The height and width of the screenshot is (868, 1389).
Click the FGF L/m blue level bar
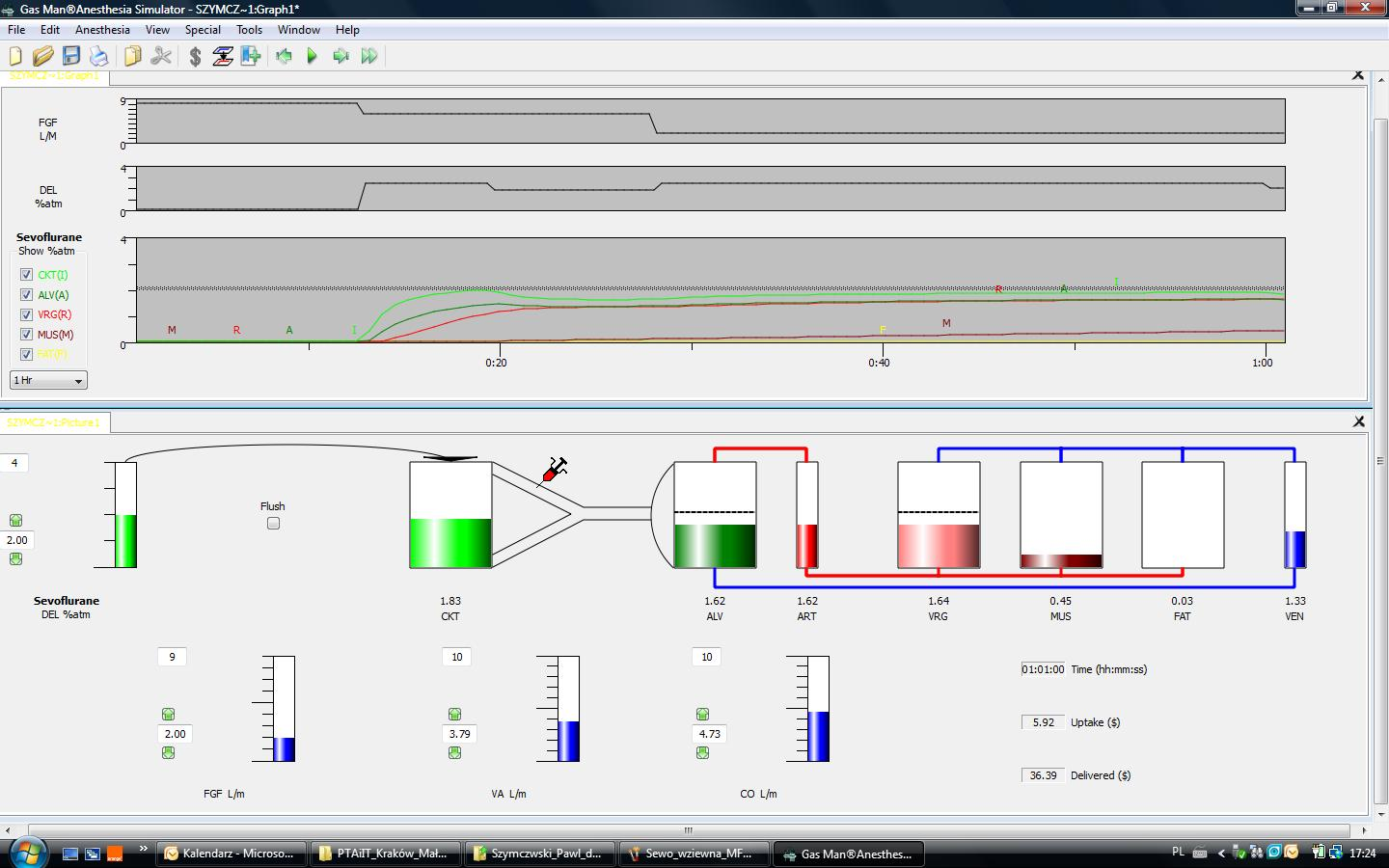(284, 749)
